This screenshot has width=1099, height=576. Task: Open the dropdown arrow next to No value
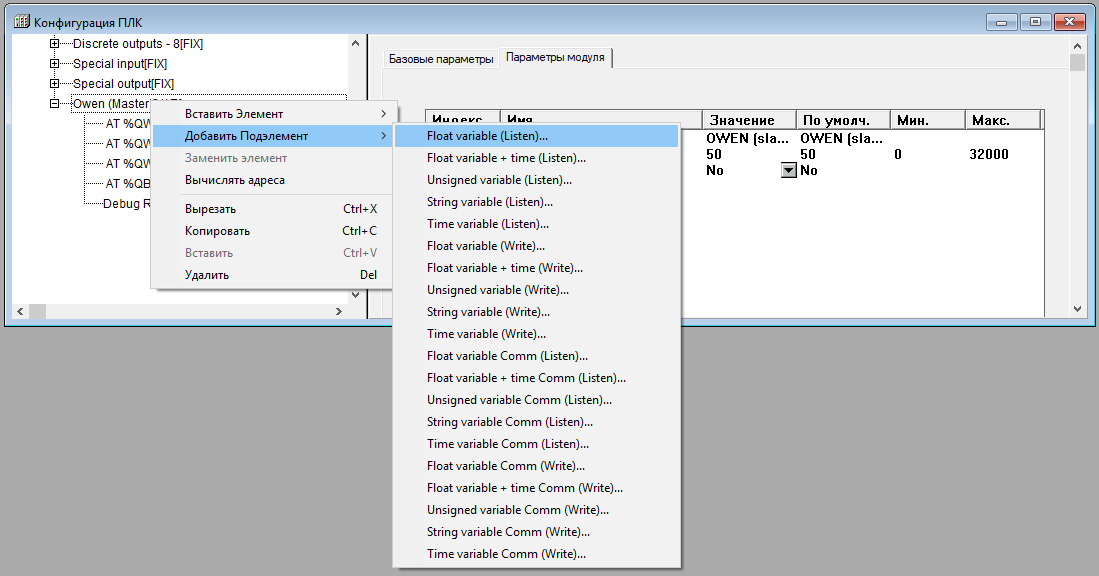pos(788,171)
